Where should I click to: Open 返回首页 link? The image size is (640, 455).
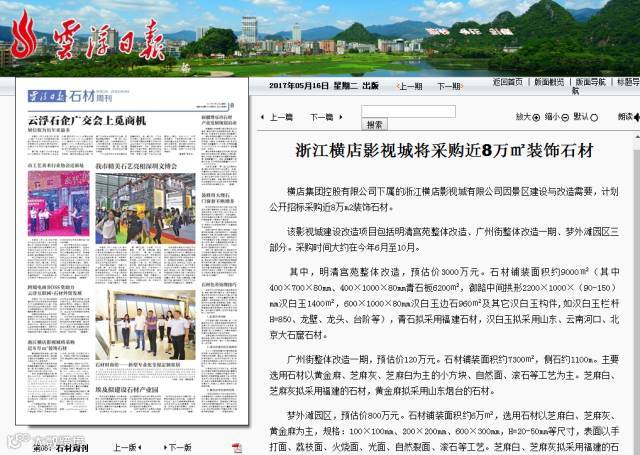point(507,82)
